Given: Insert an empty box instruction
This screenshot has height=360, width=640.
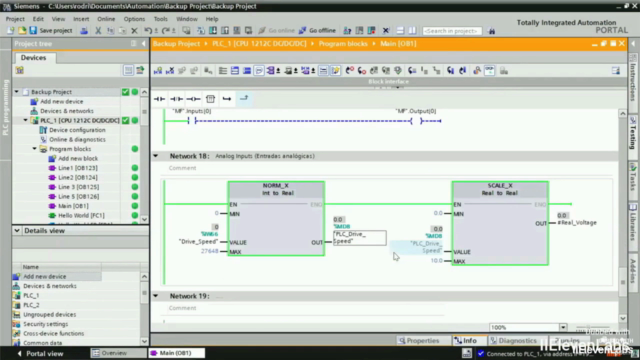Looking at the screenshot, I should pyautogui.click(x=210, y=99).
